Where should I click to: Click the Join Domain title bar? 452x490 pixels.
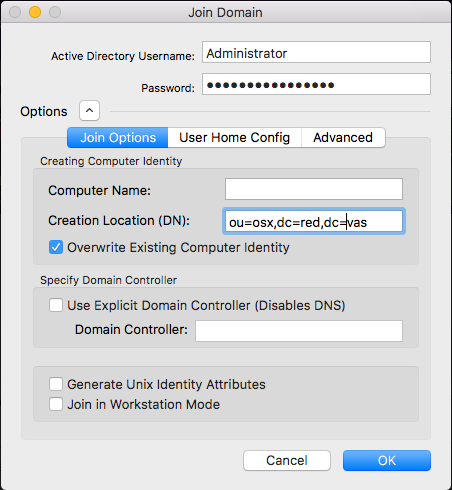click(225, 12)
